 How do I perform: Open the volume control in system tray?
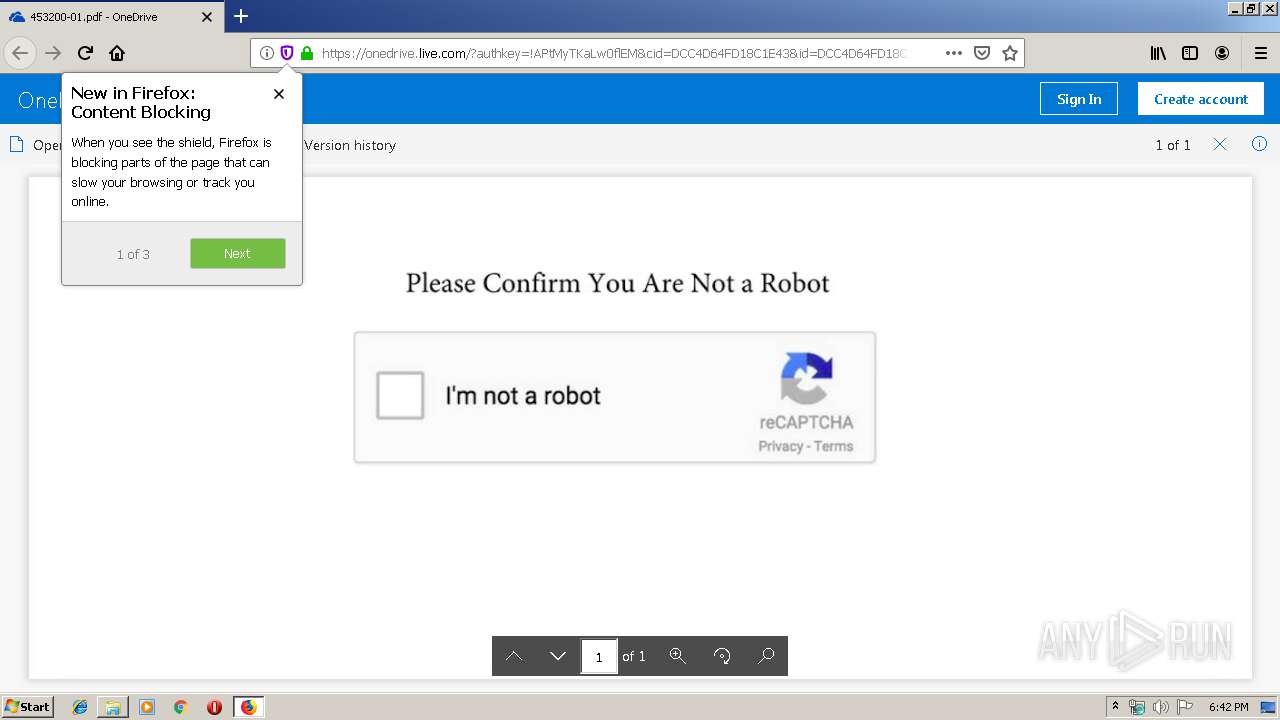coord(1161,707)
